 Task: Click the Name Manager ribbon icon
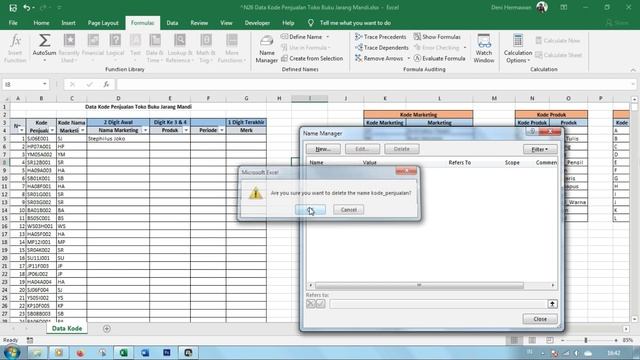coord(267,48)
